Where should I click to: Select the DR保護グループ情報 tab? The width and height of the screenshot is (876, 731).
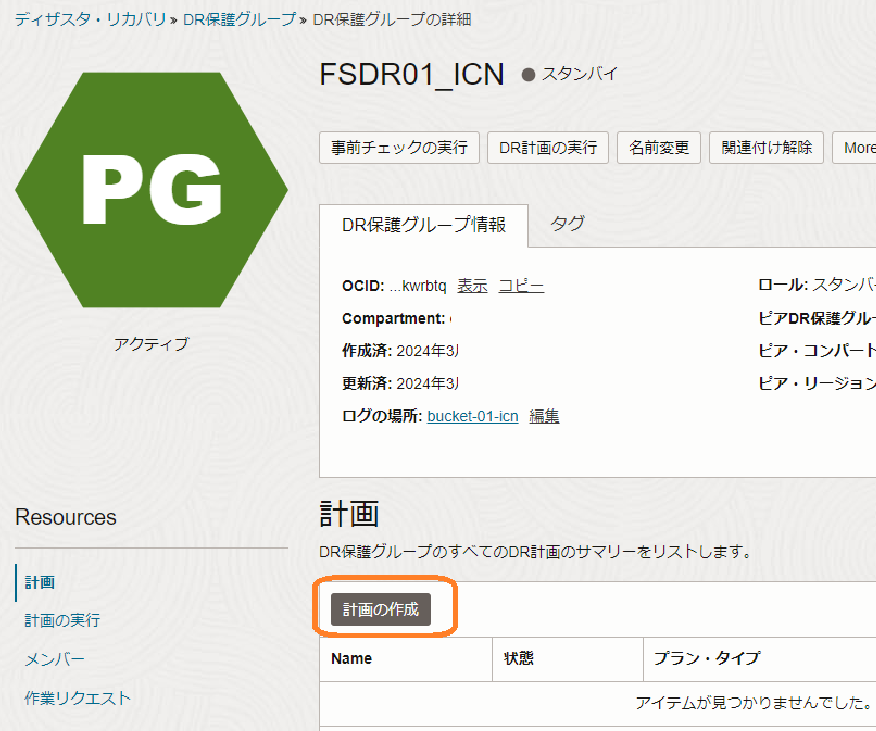pos(424,225)
